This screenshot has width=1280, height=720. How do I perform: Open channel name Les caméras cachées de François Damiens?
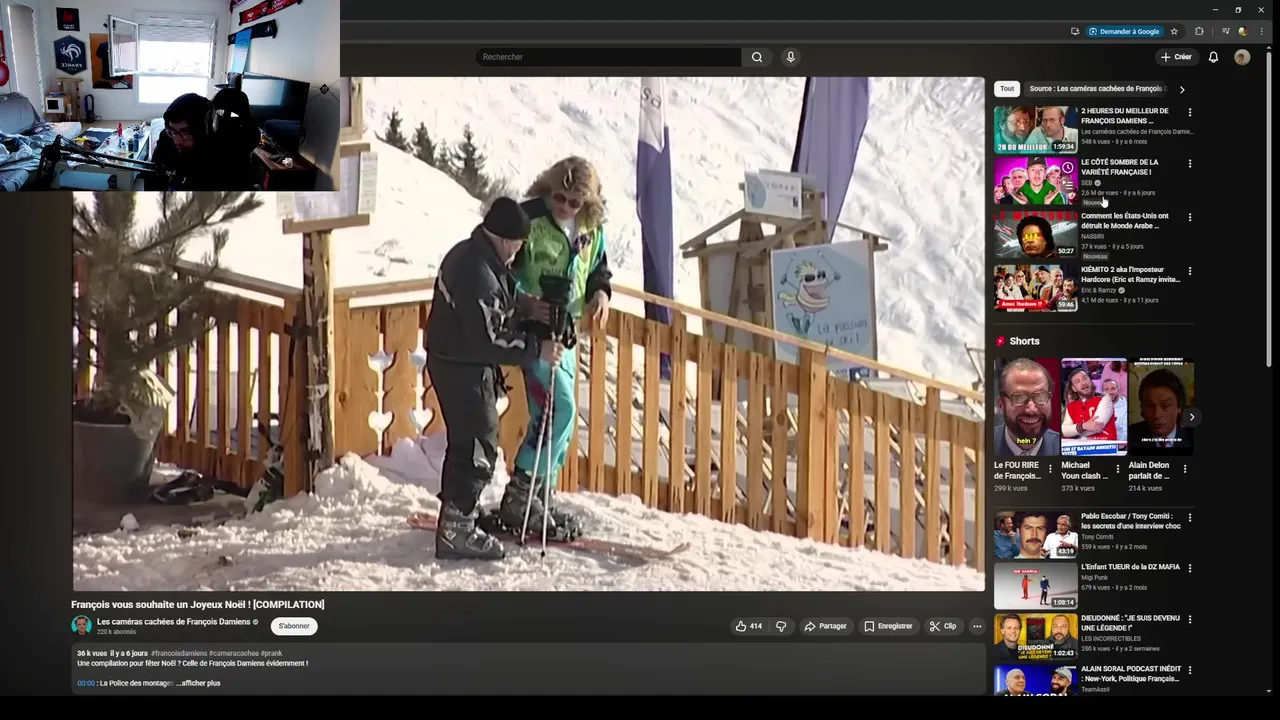point(173,621)
